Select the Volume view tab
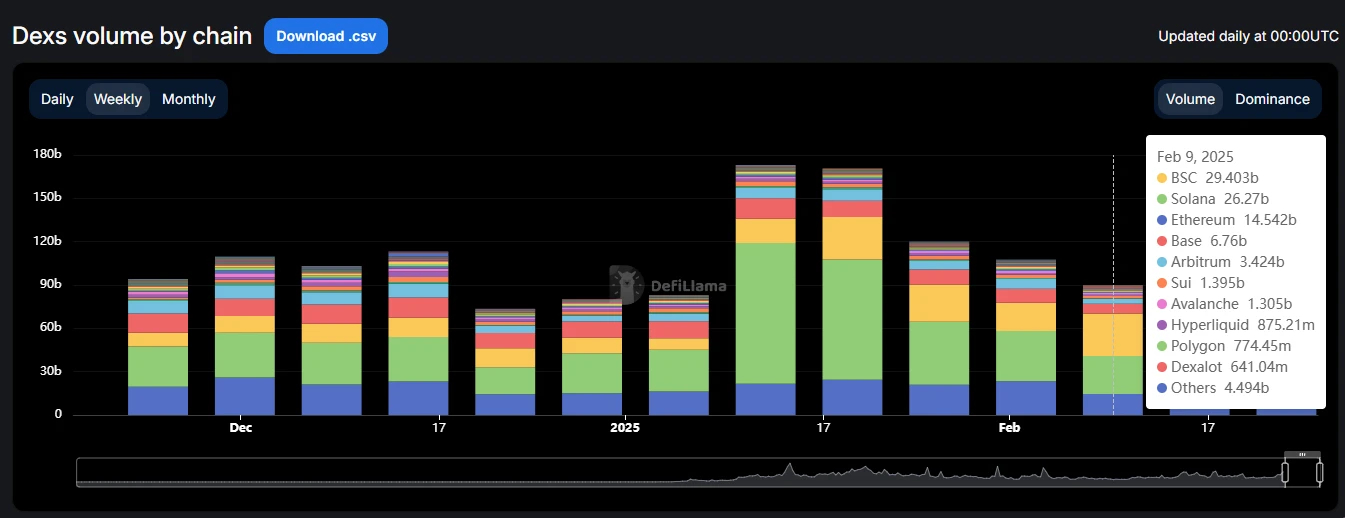The width and height of the screenshot is (1345, 518). coord(1190,99)
